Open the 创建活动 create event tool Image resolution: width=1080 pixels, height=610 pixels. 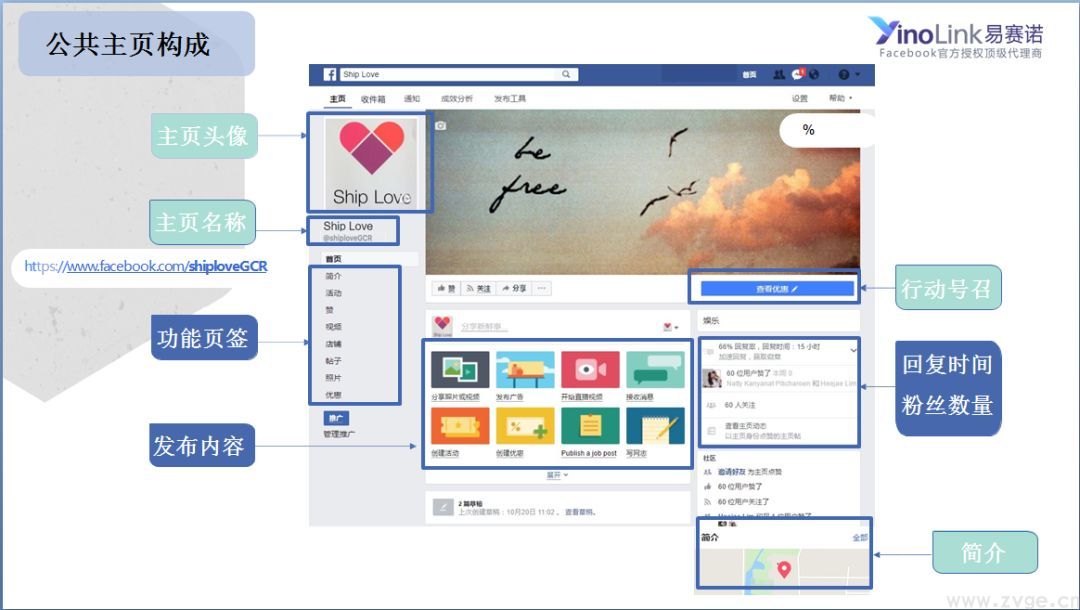[x=460, y=425]
